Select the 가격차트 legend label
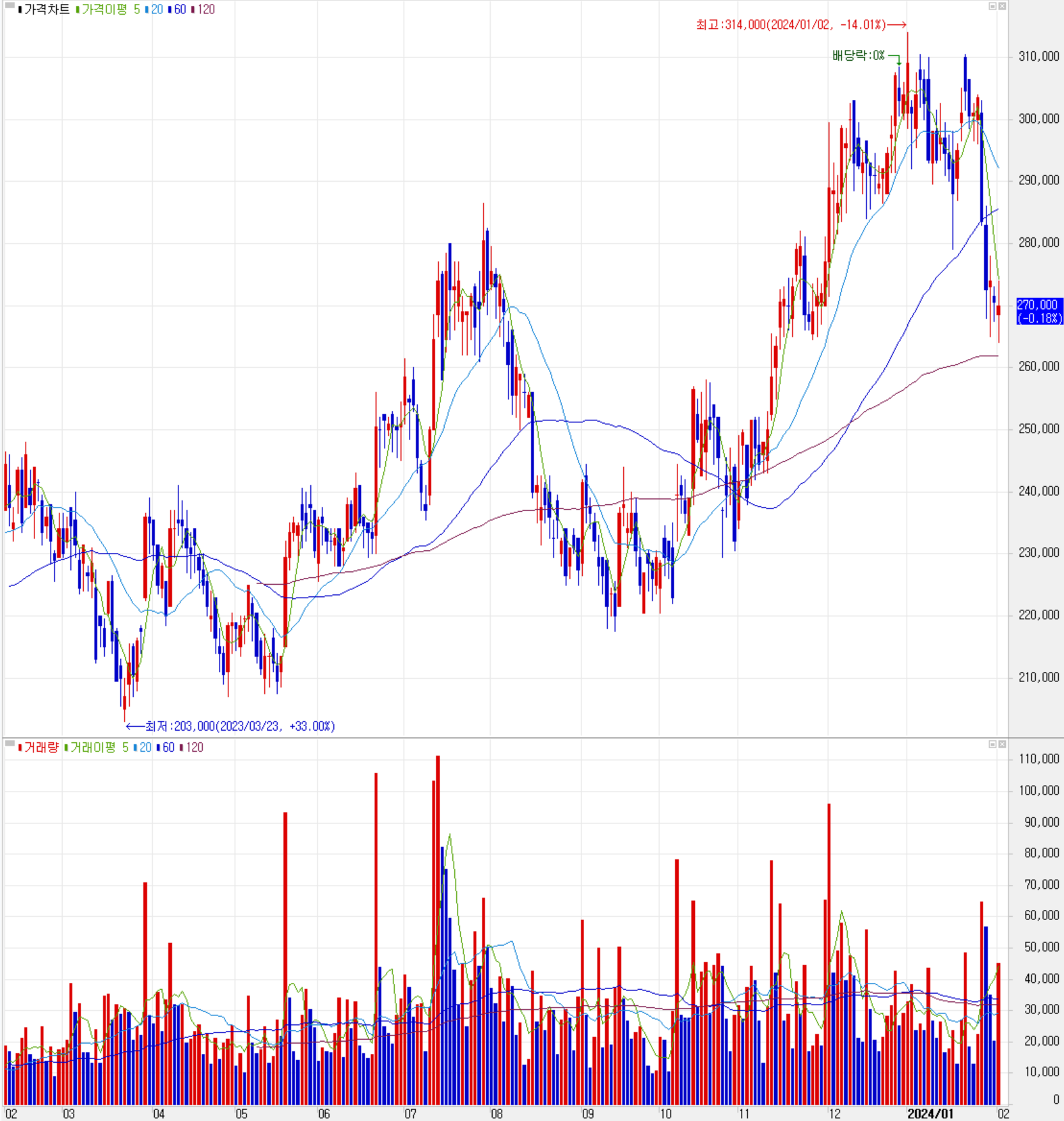1064x1121 pixels. pyautogui.click(x=46, y=10)
